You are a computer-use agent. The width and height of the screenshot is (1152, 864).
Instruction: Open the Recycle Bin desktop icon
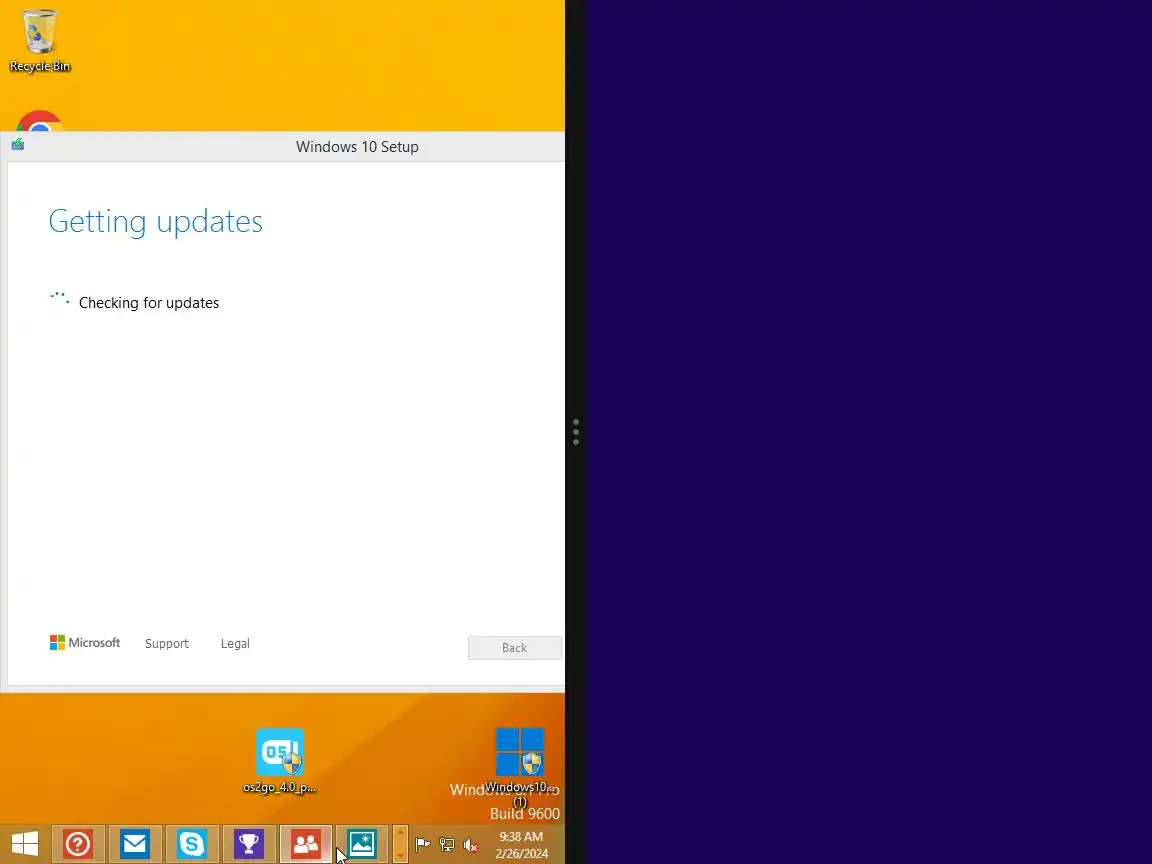click(x=40, y=40)
